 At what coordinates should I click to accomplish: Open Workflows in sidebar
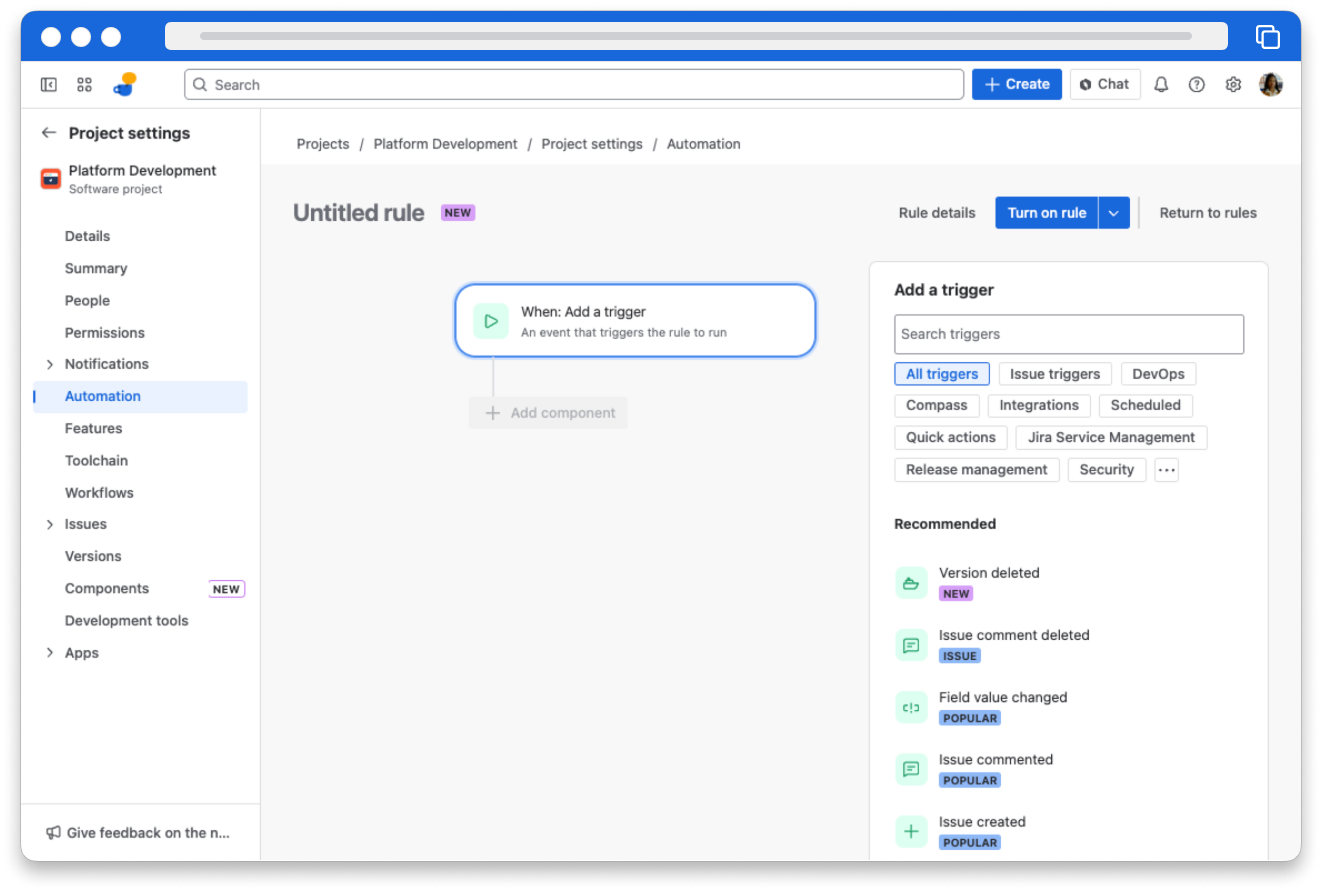[x=140, y=492]
